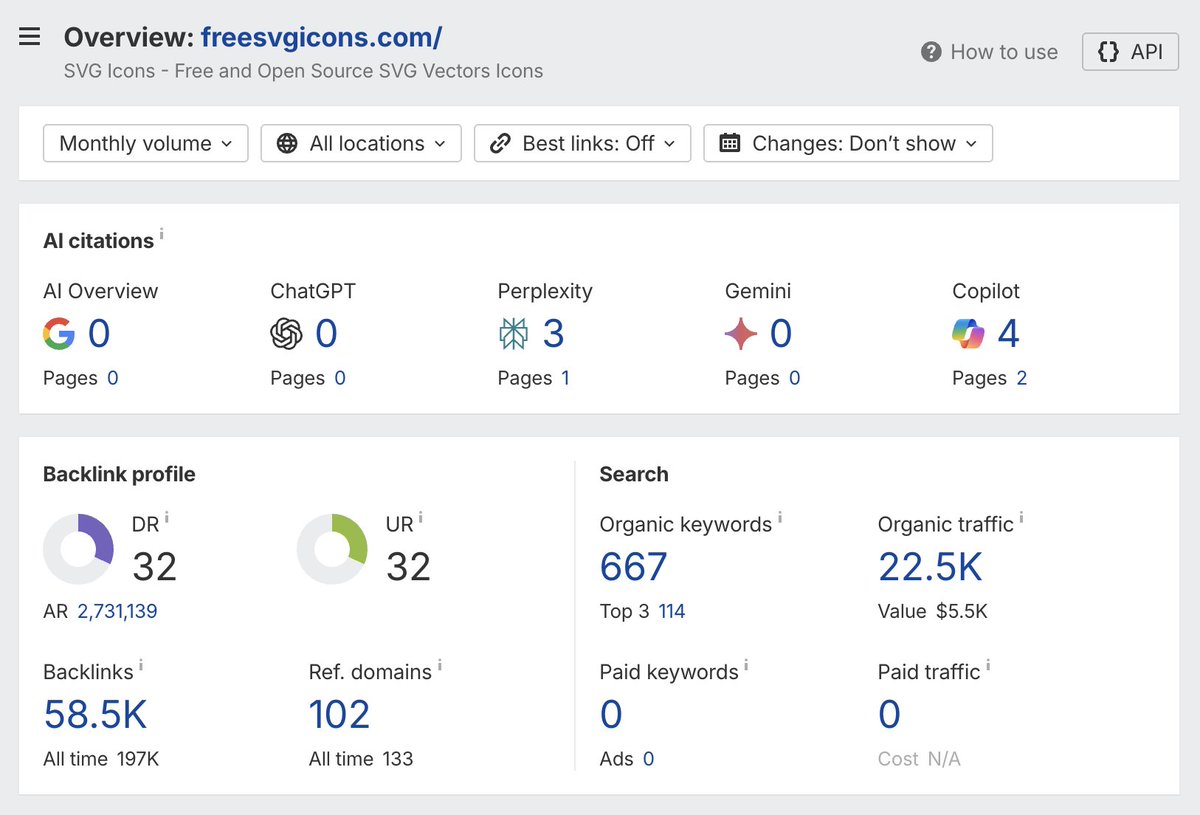Click the link chain icon in Best links
Screen dimensions: 1200x815
tap(500, 143)
